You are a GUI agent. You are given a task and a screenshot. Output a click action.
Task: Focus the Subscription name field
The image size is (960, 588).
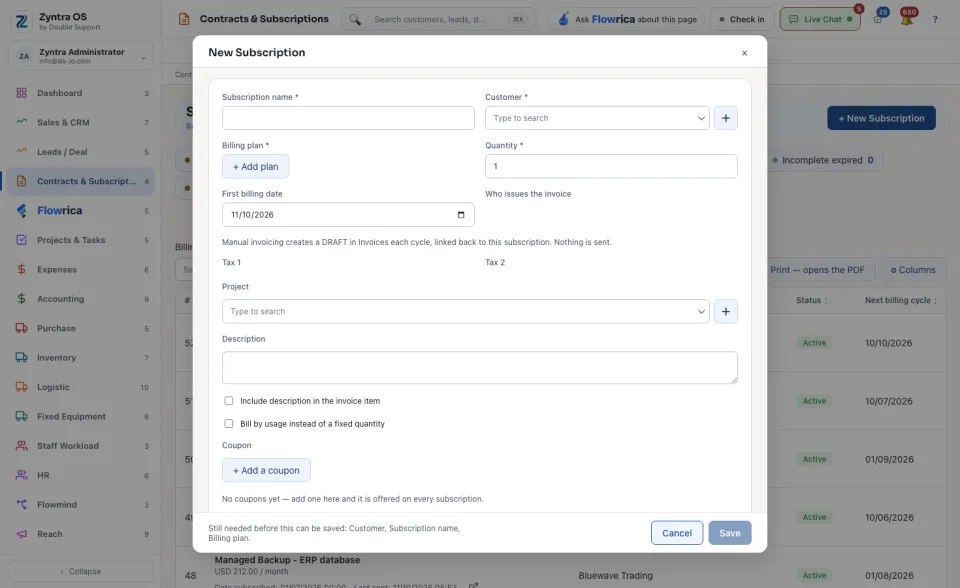pyautogui.click(x=348, y=118)
